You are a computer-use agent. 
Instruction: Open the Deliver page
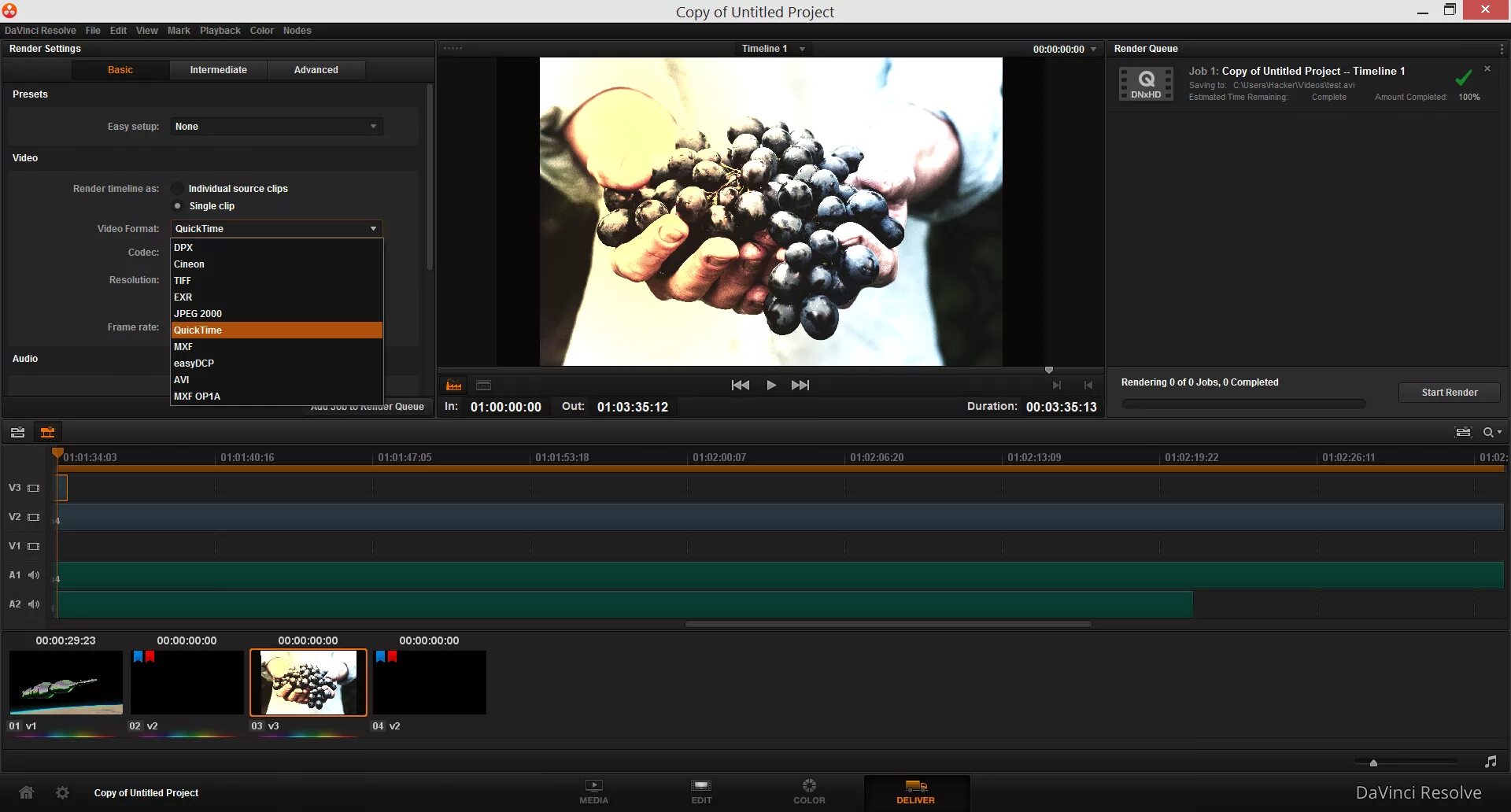pos(916,792)
